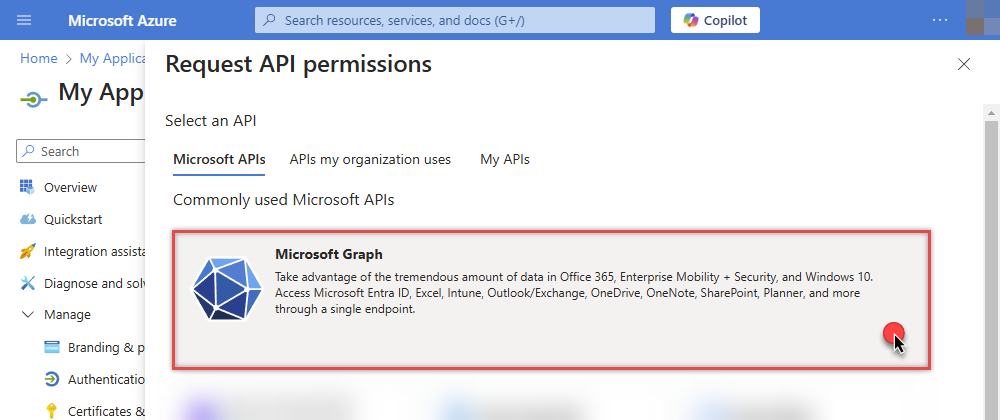Open the Azure portal hamburger menu

pos(24,20)
